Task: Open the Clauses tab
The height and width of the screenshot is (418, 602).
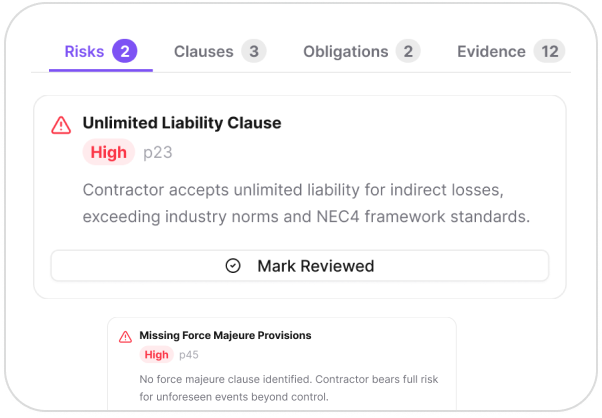Action: point(203,51)
